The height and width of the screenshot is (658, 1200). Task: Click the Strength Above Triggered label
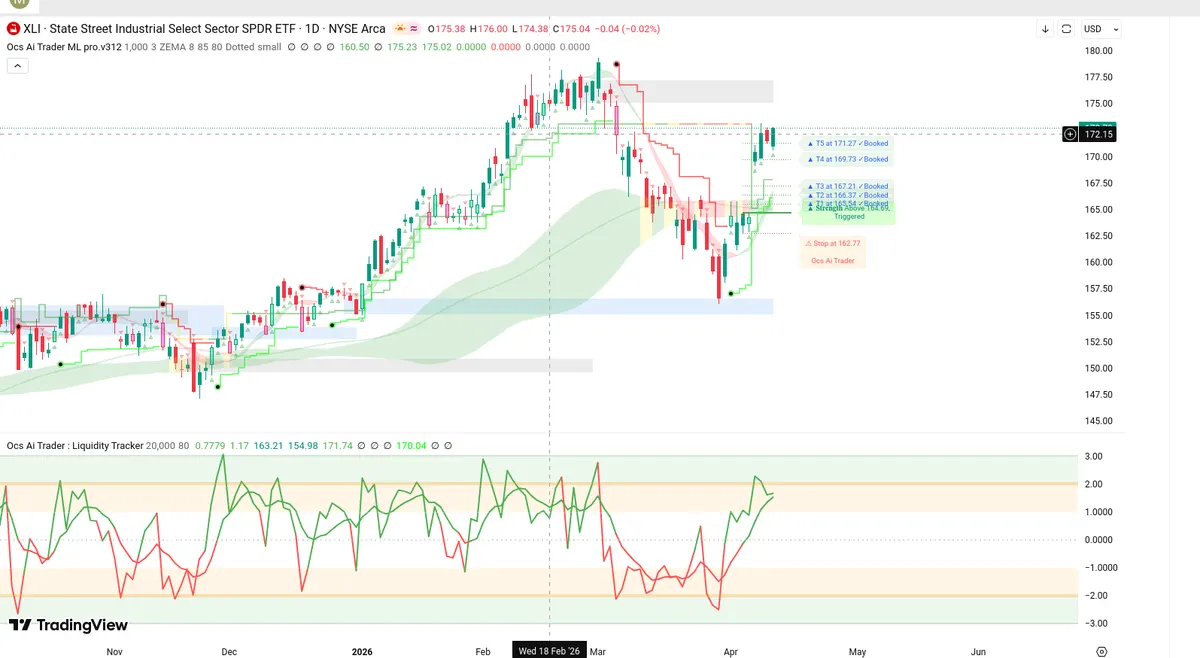849,212
